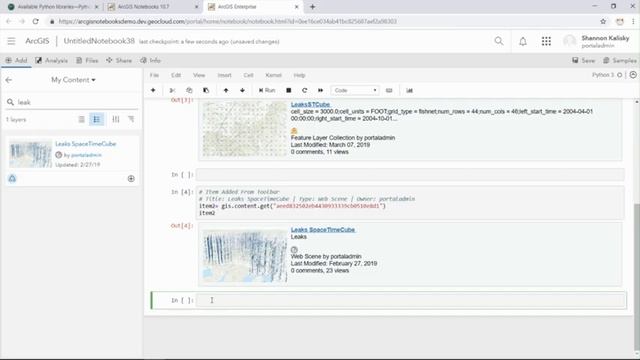Switch to the Available Python libraries browser tab
This screenshot has height=360, width=640.
pyautogui.click(x=53, y=7)
